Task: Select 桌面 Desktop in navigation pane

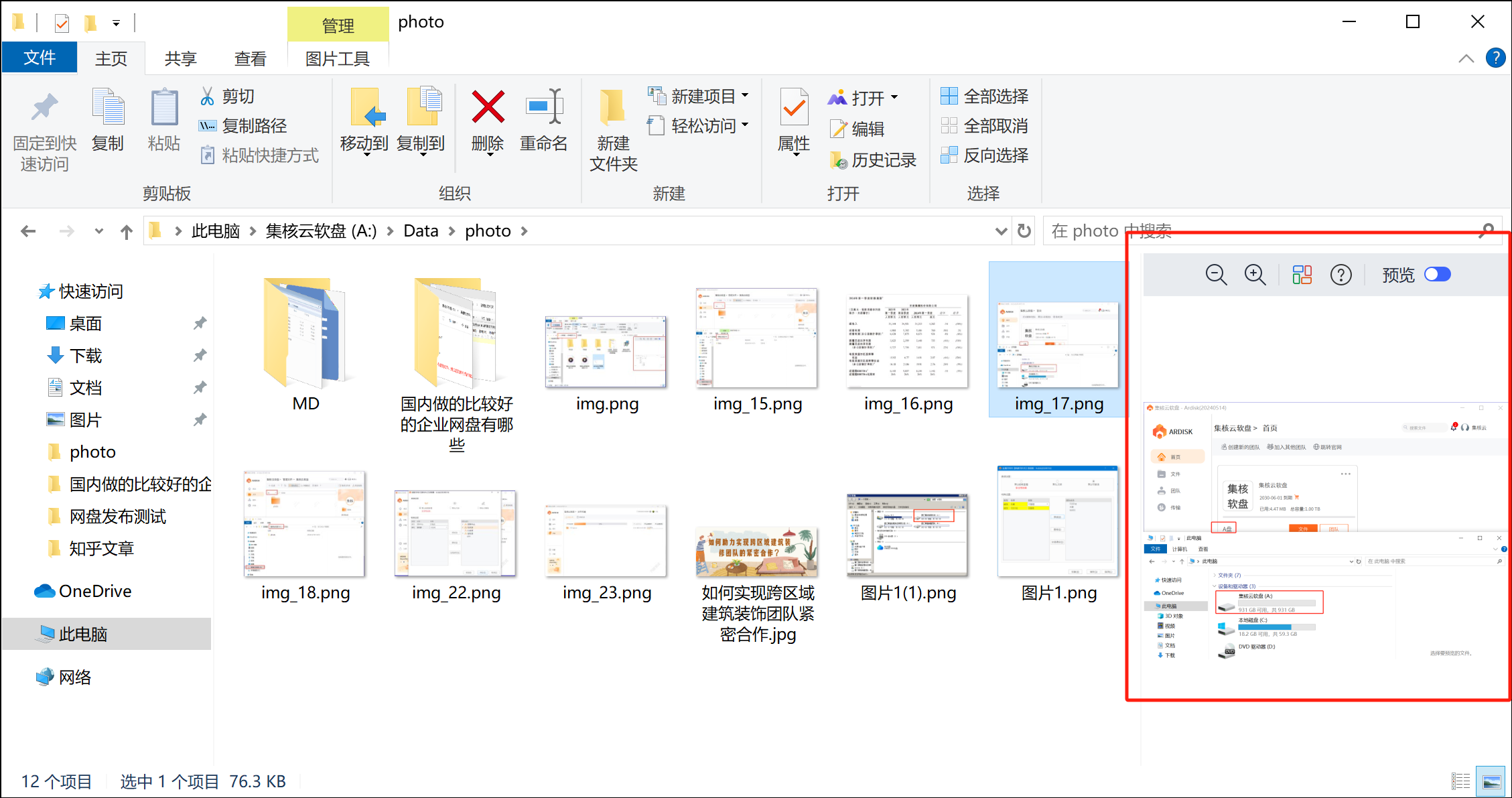Action: [86, 324]
